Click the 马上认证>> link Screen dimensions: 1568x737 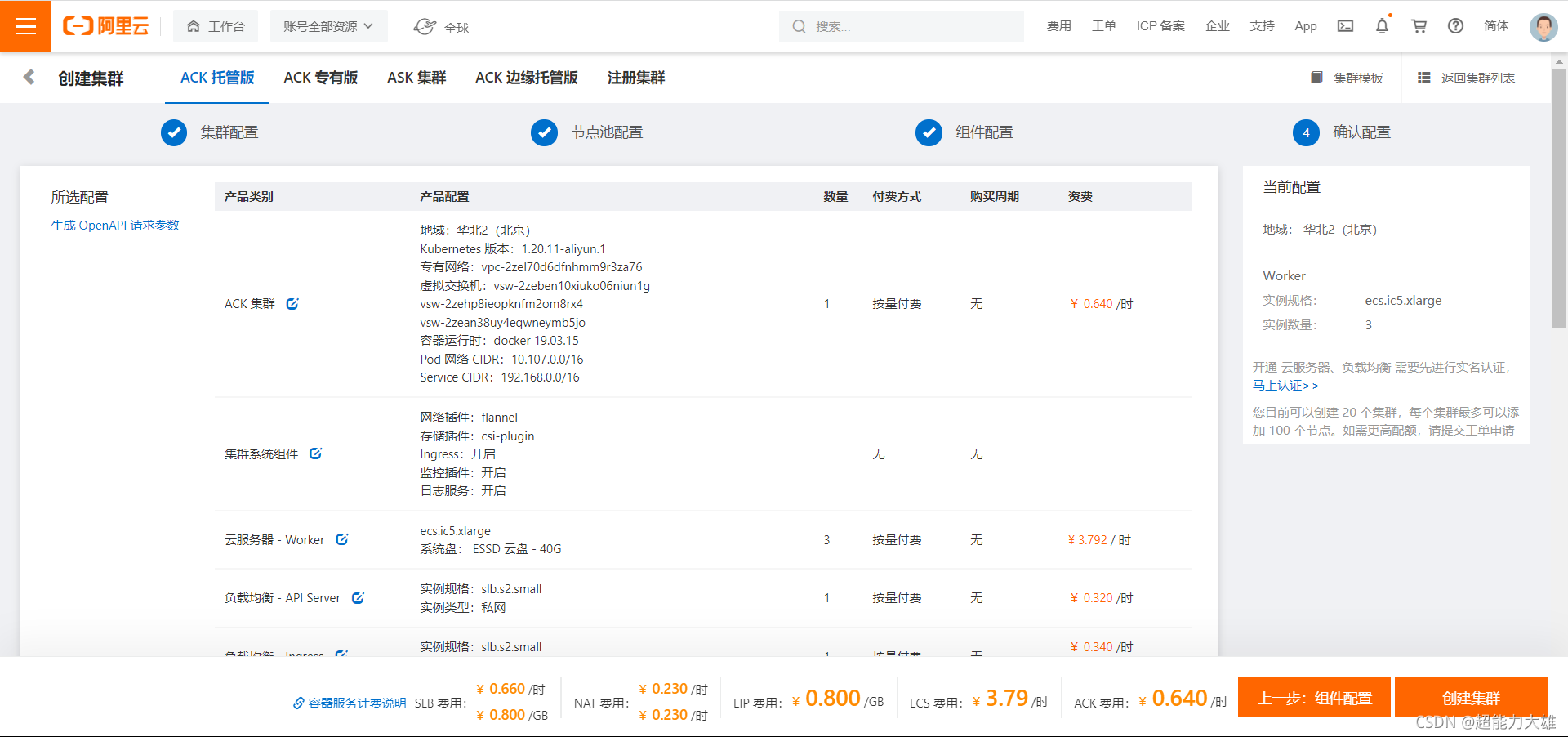[1285, 386]
